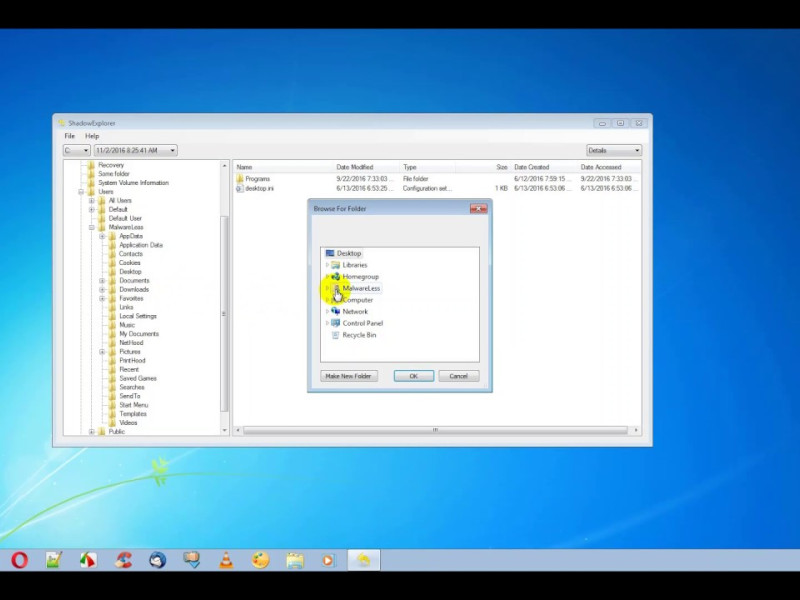Open Thunderbird mail from the taskbar
Image resolution: width=800 pixels, height=600 pixels.
[157, 560]
